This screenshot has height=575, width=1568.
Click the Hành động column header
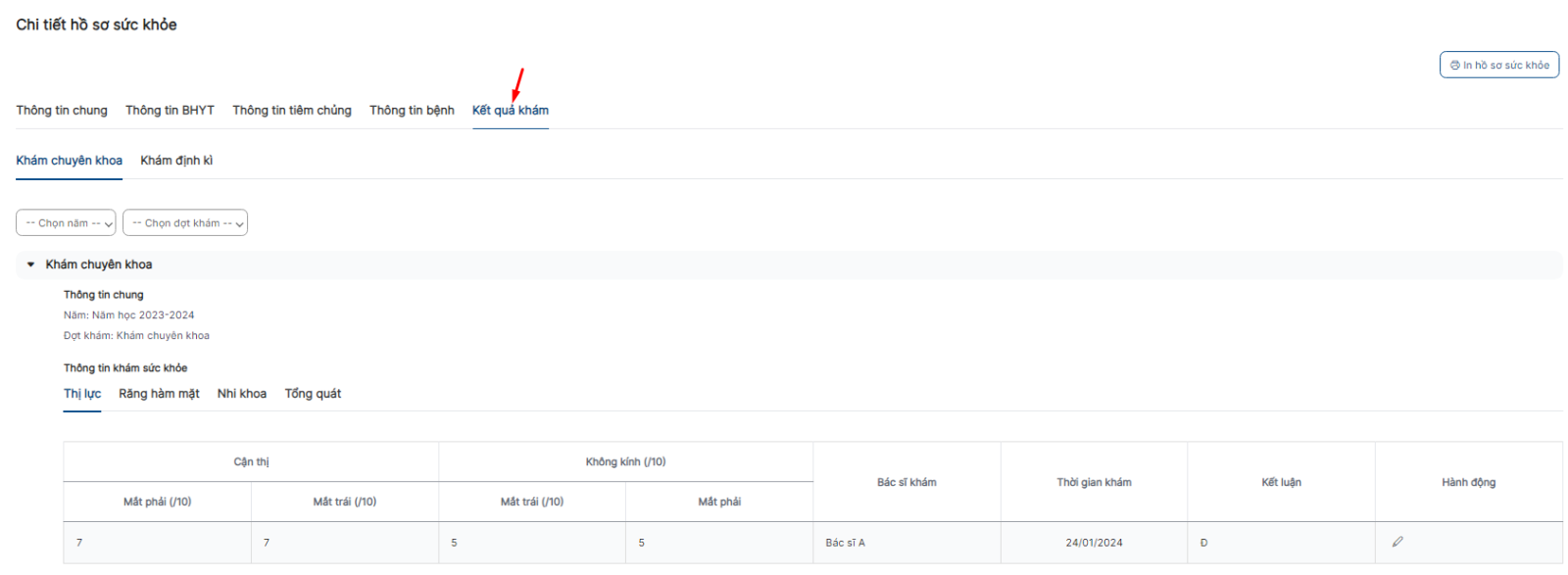(1468, 483)
